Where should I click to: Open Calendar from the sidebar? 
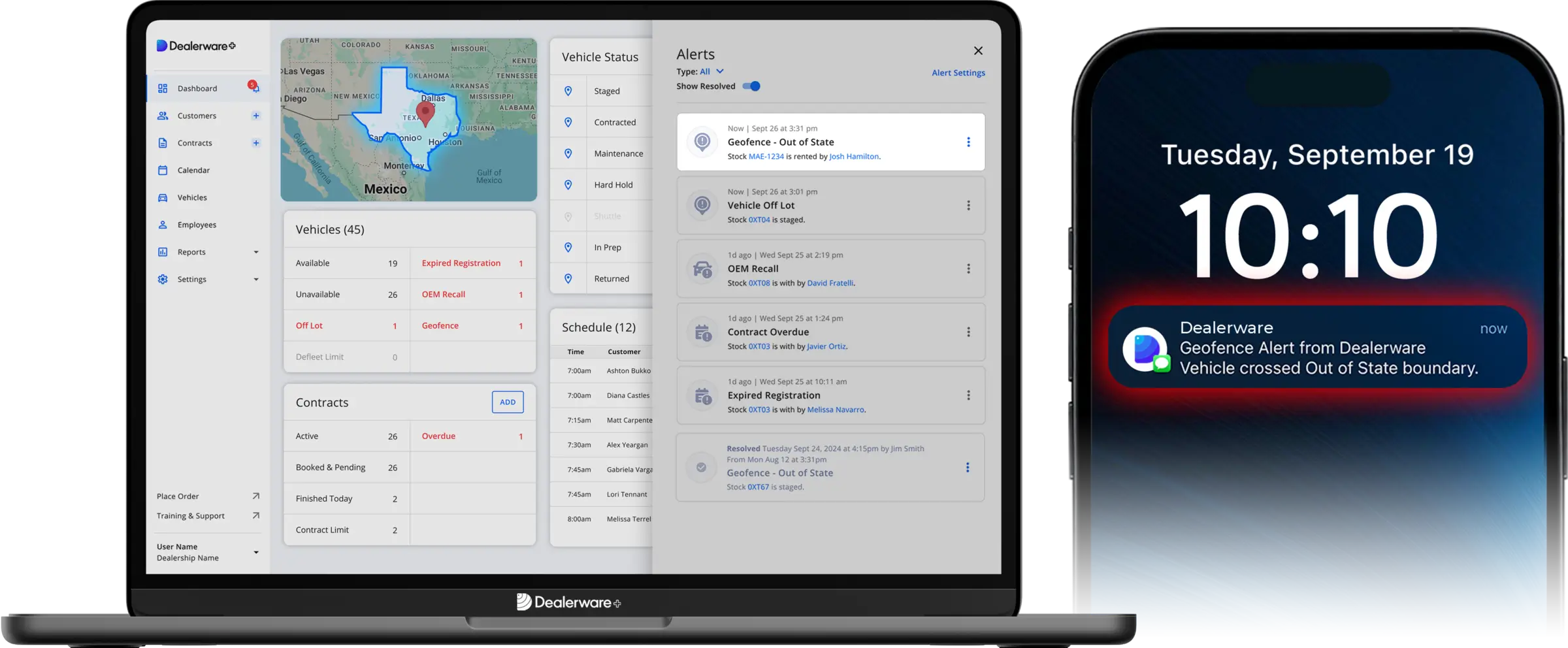[193, 170]
